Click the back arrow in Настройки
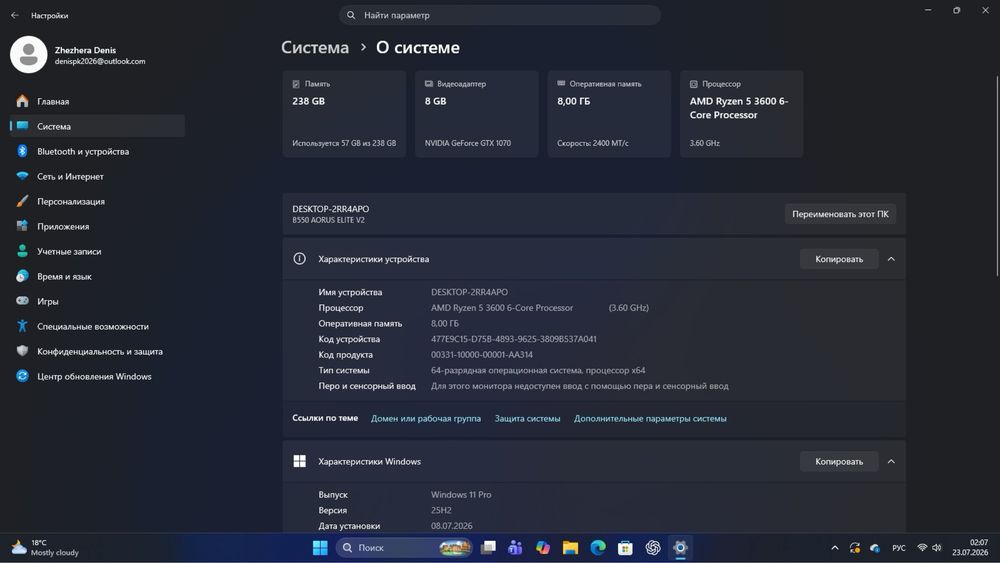Screen dimensions: 1000x563 (x=15, y=15)
